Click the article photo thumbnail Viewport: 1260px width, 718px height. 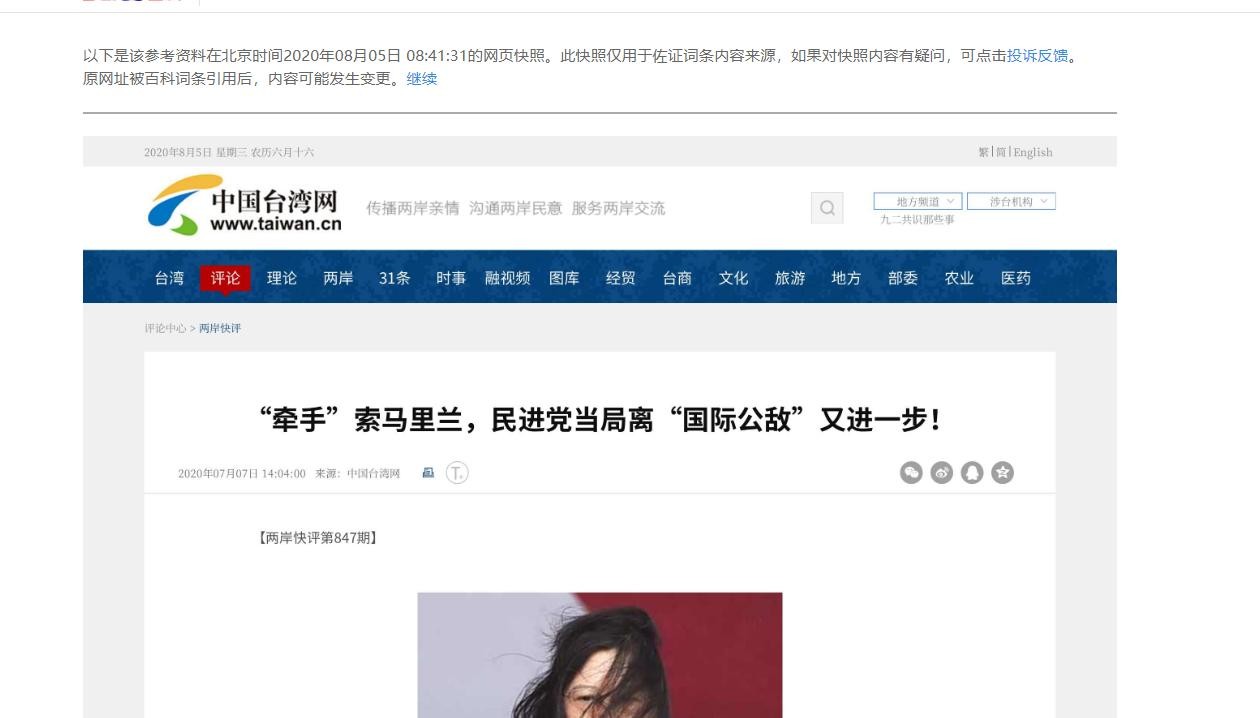click(x=600, y=655)
